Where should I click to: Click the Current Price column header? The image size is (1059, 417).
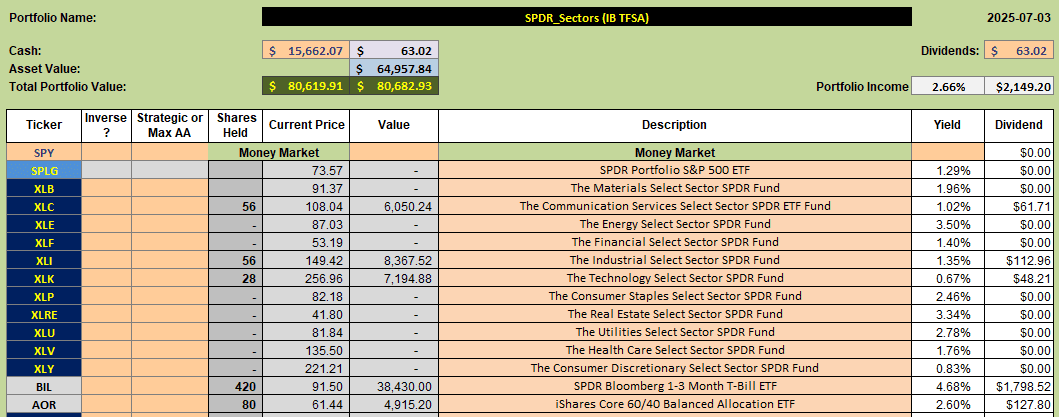306,125
